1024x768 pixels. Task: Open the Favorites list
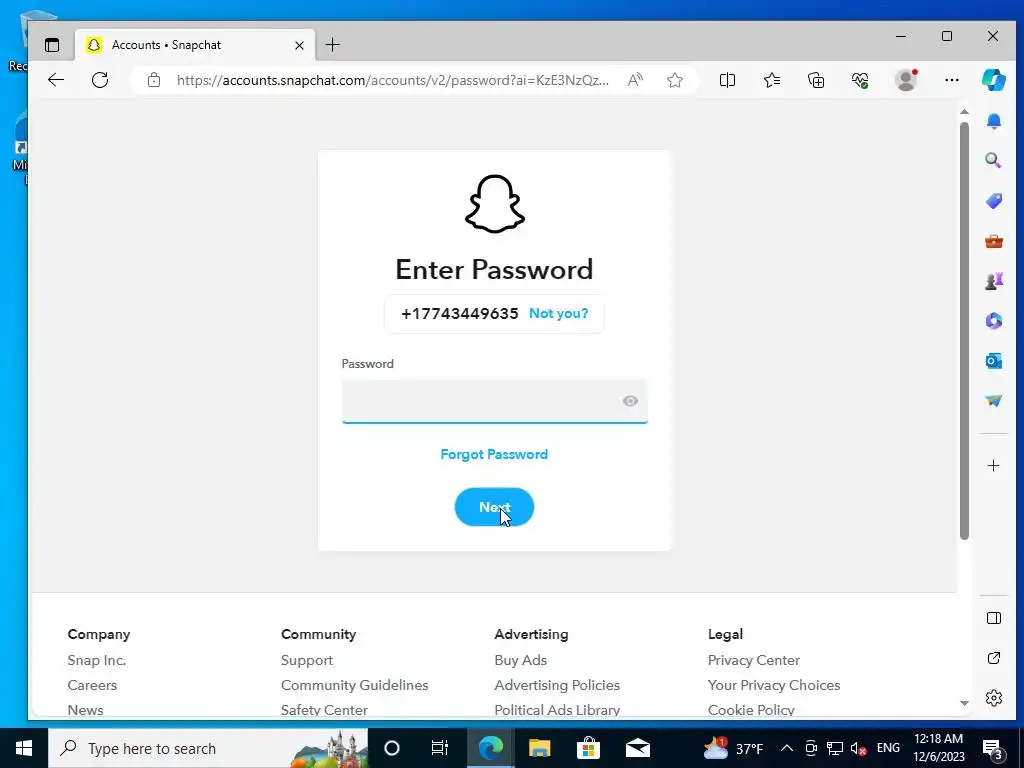pos(772,80)
